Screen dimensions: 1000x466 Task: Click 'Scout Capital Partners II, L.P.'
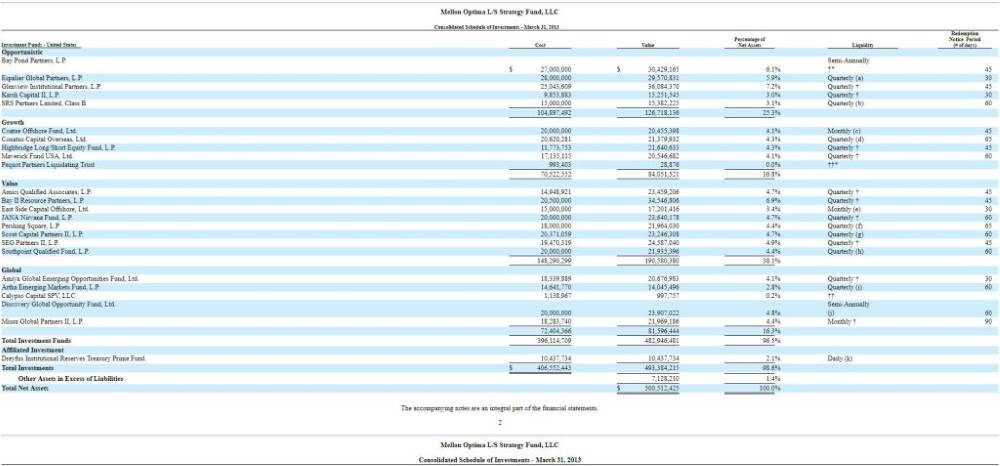click(42, 234)
